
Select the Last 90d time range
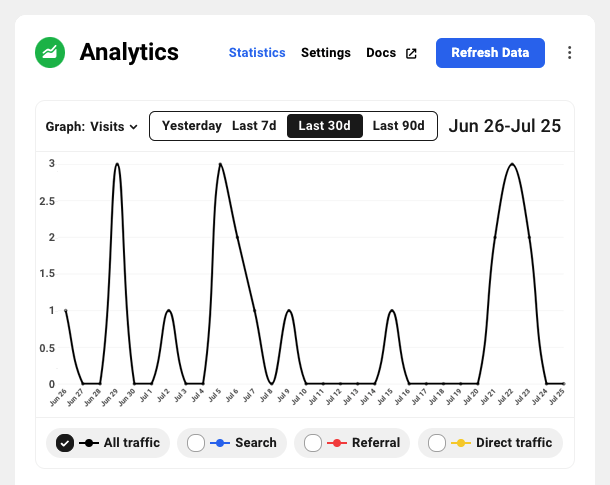(399, 126)
